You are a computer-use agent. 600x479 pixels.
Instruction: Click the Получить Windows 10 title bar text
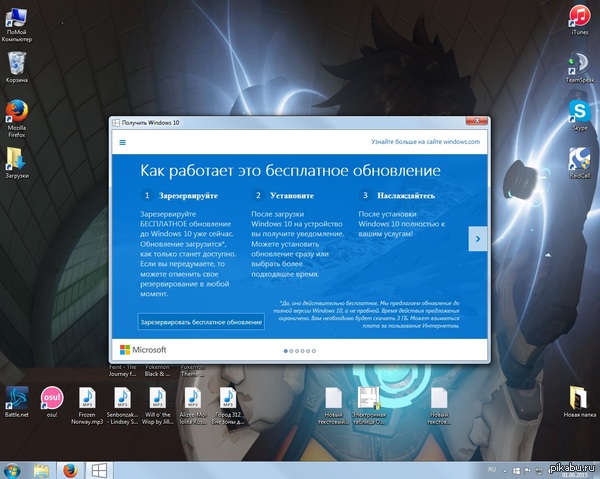(x=150, y=123)
